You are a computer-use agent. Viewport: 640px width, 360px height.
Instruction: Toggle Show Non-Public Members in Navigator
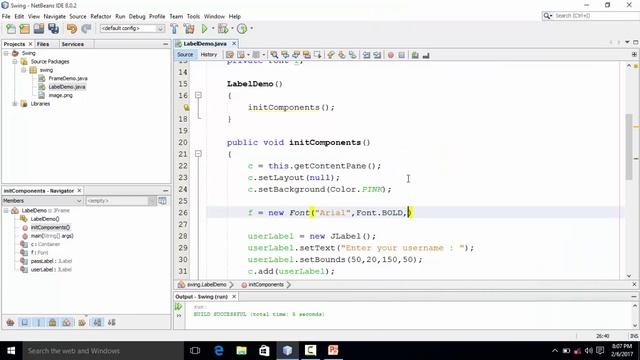click(53, 322)
